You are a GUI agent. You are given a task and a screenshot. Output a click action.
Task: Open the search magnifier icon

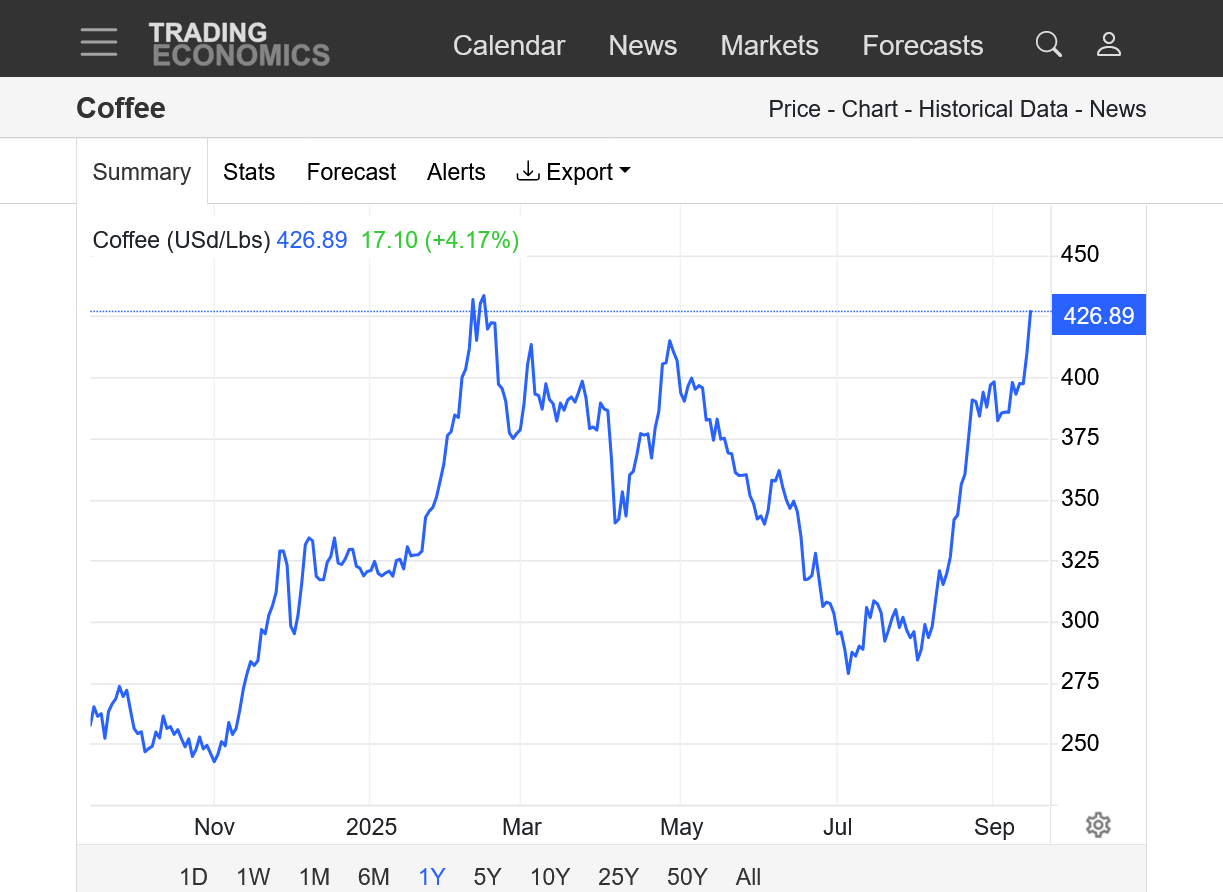[x=1048, y=44]
